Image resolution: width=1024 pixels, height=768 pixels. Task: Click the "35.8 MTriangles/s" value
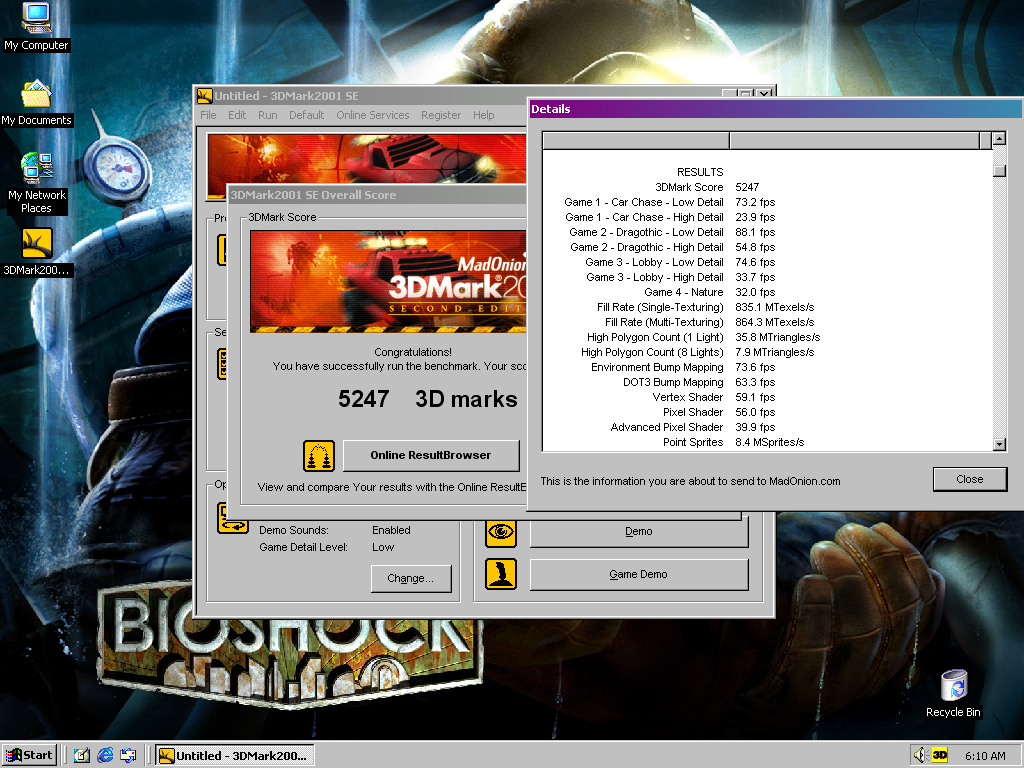coord(777,338)
